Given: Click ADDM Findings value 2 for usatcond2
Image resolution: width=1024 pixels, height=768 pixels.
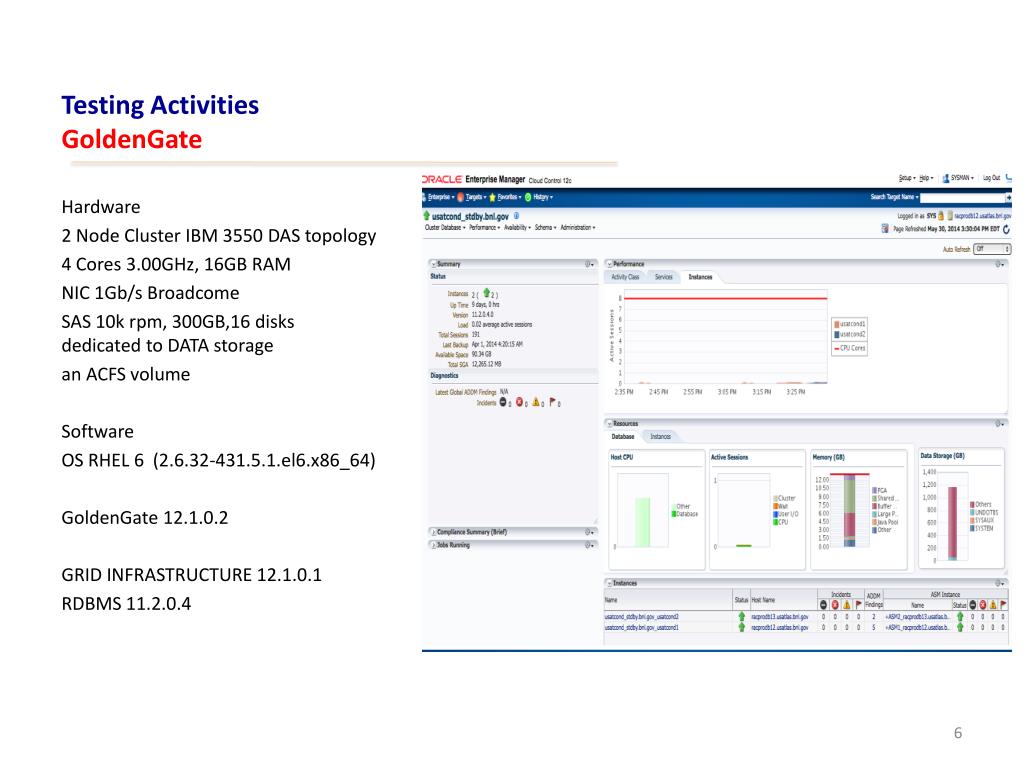Looking at the screenshot, I should click(x=874, y=616).
